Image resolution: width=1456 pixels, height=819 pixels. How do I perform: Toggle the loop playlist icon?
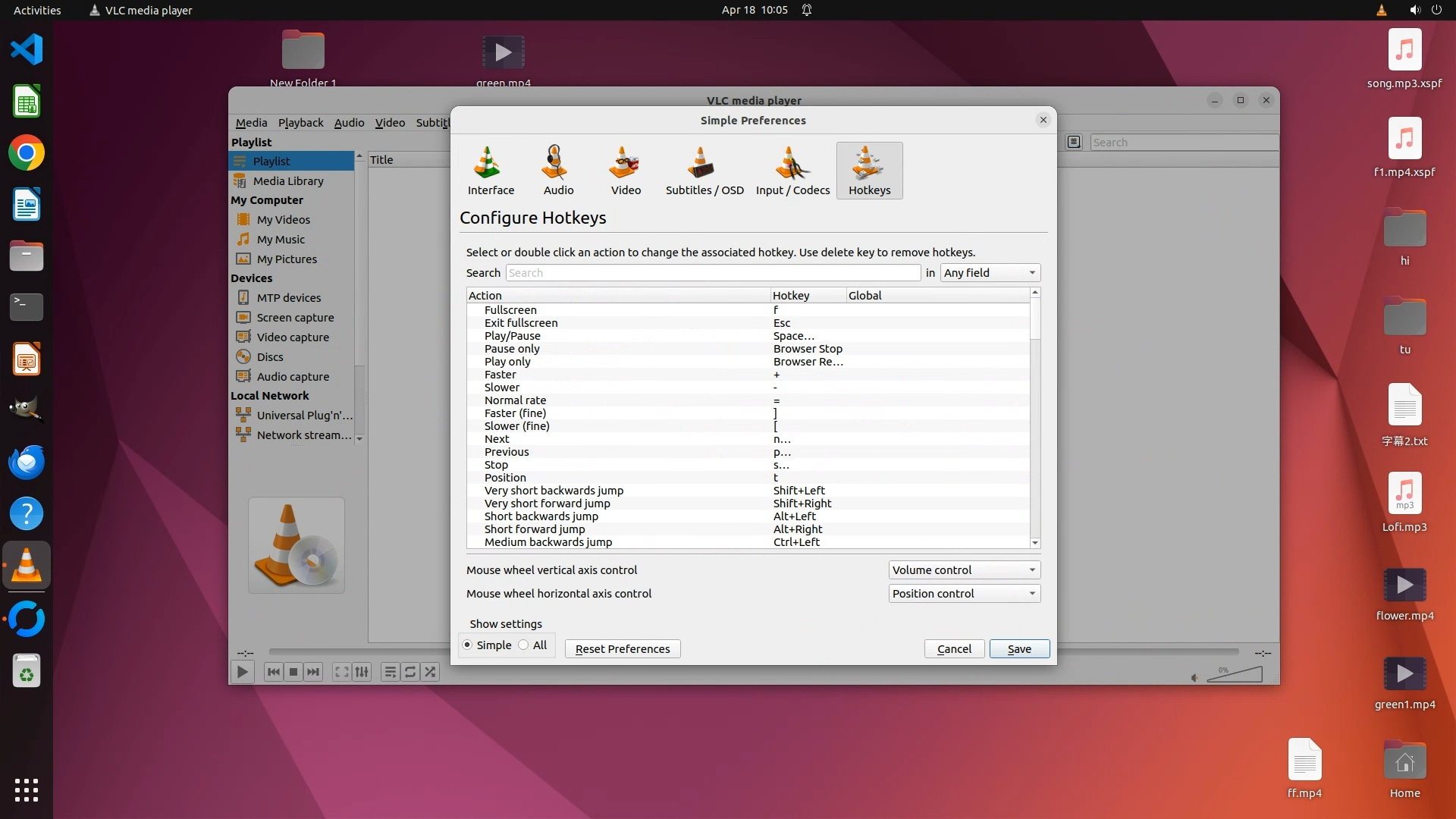[410, 672]
